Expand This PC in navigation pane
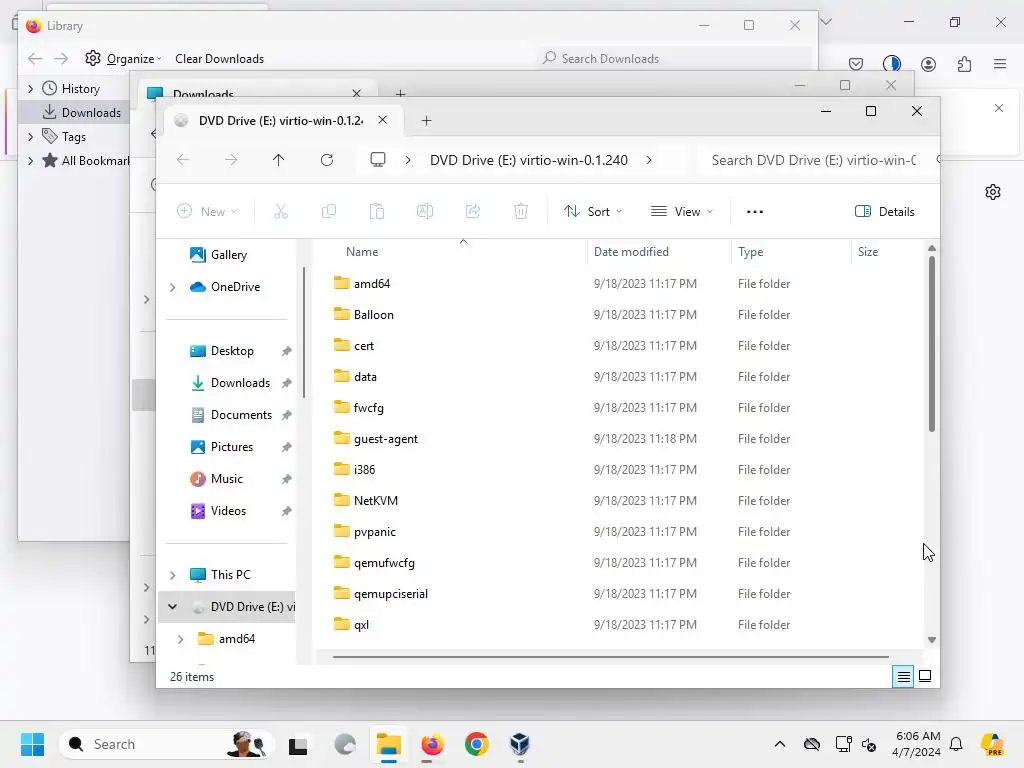Screen dimensions: 1024x768 point(172,575)
